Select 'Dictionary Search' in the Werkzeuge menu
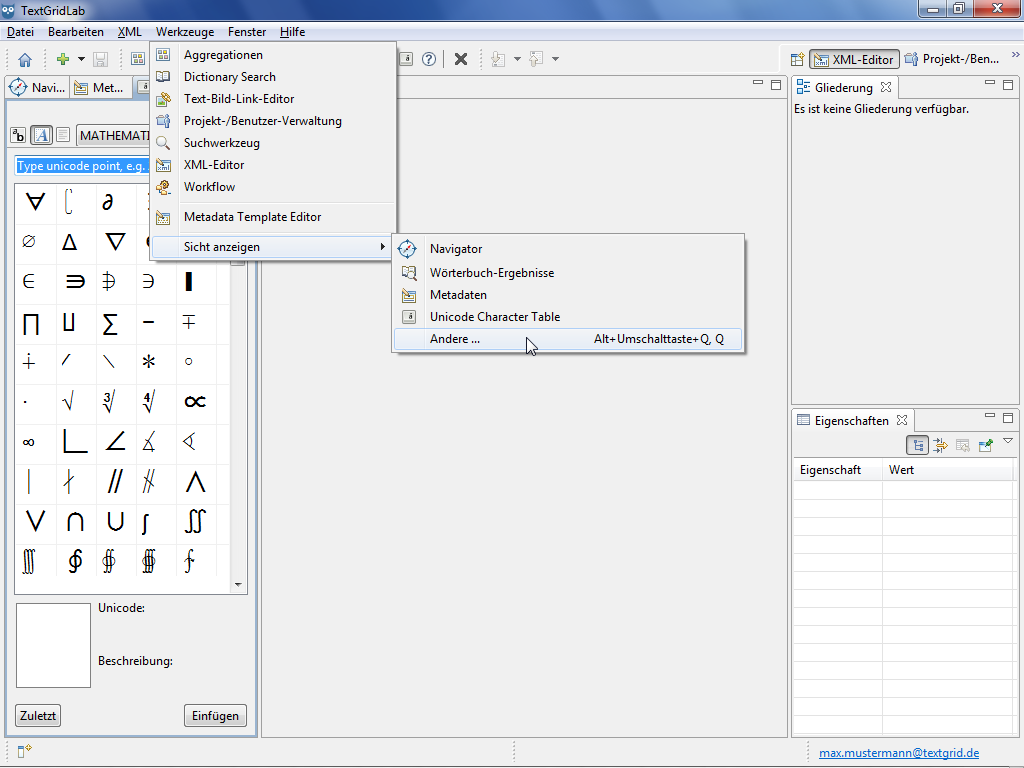Screen dimensions: 1024x768 229,77
